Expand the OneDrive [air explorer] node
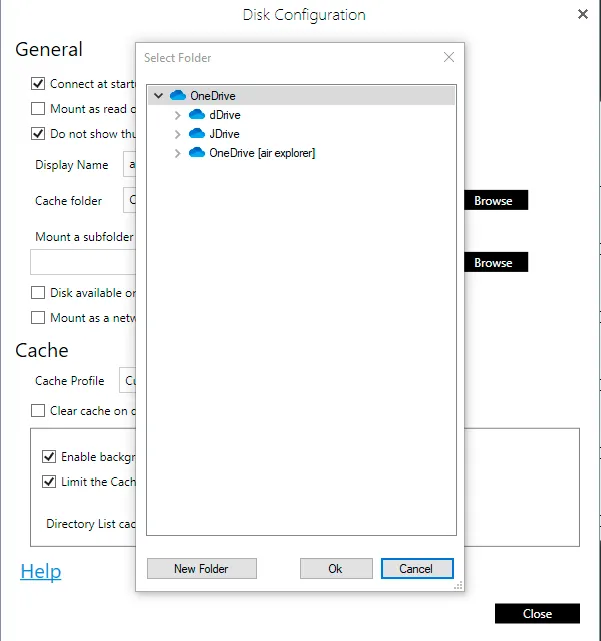601x641 pixels. 177,153
